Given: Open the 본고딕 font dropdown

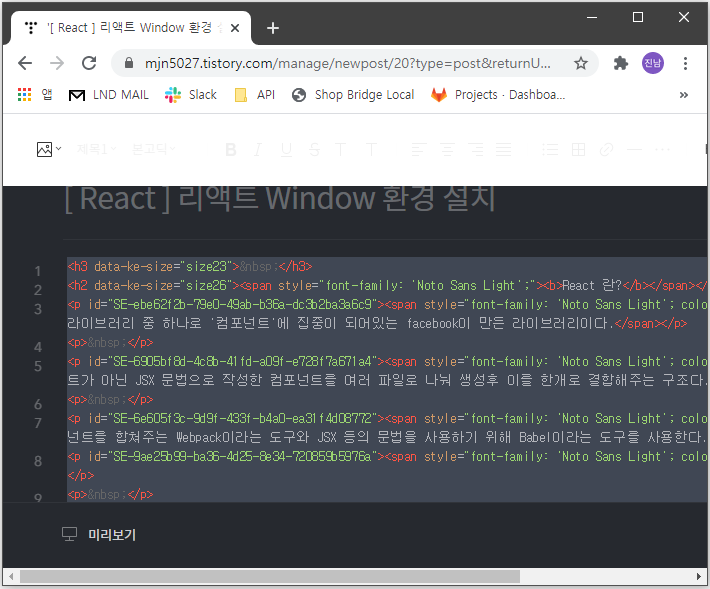Looking at the screenshot, I should tap(153, 148).
